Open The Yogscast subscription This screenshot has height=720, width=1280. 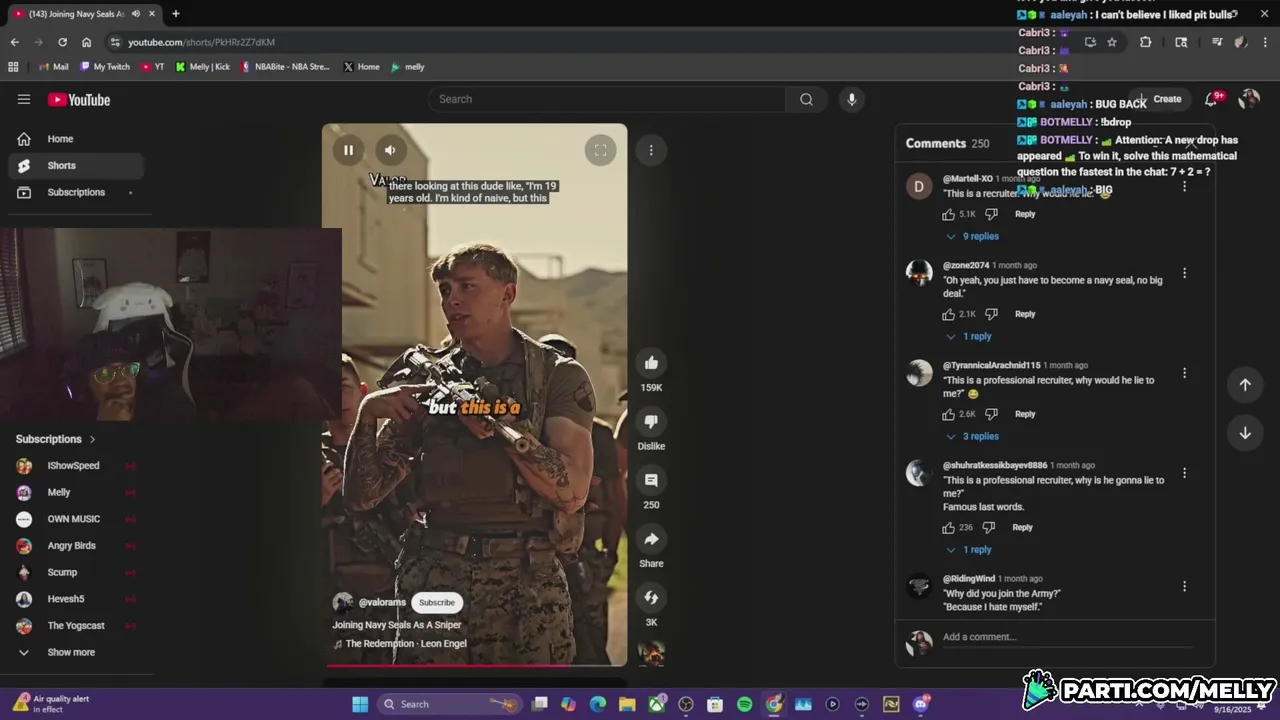tap(76, 626)
